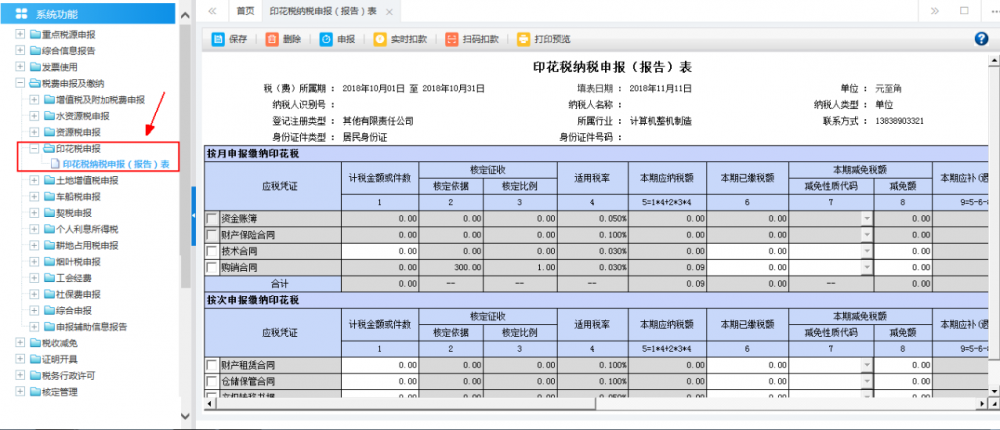The width and height of the screenshot is (1000, 430).
Task: Click the 系统功能 grid icon
Action: [21, 13]
